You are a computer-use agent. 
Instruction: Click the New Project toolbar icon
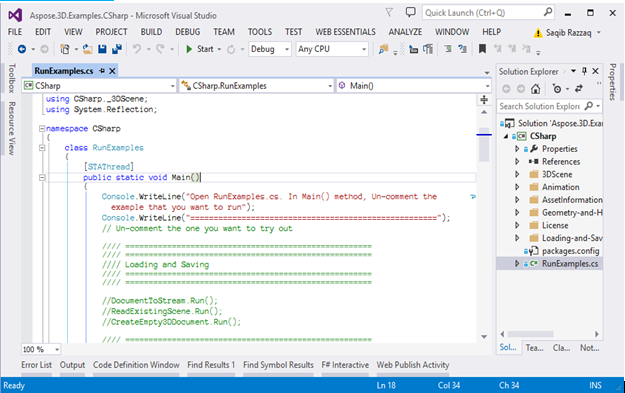click(65, 49)
